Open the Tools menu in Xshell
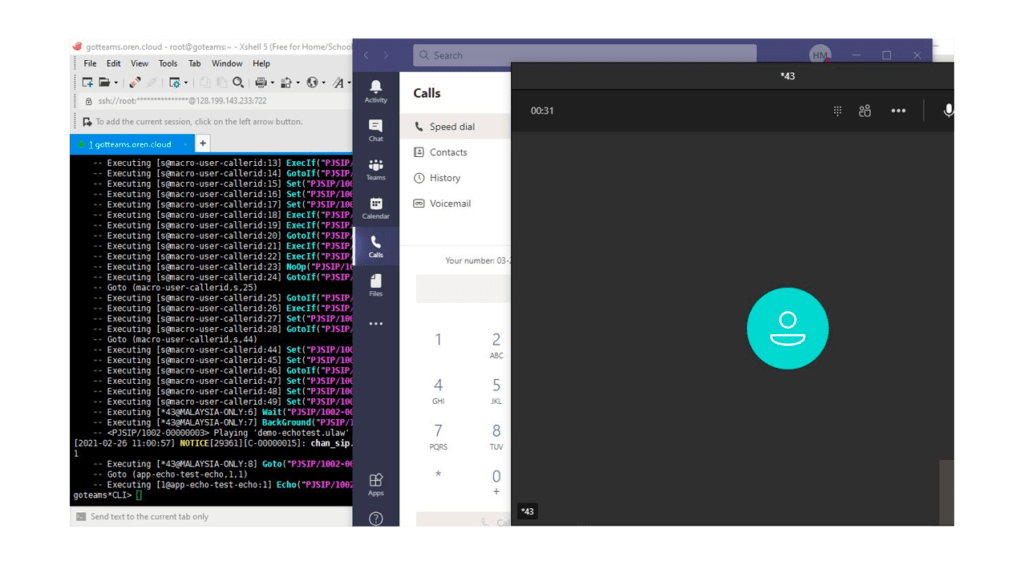 point(168,63)
